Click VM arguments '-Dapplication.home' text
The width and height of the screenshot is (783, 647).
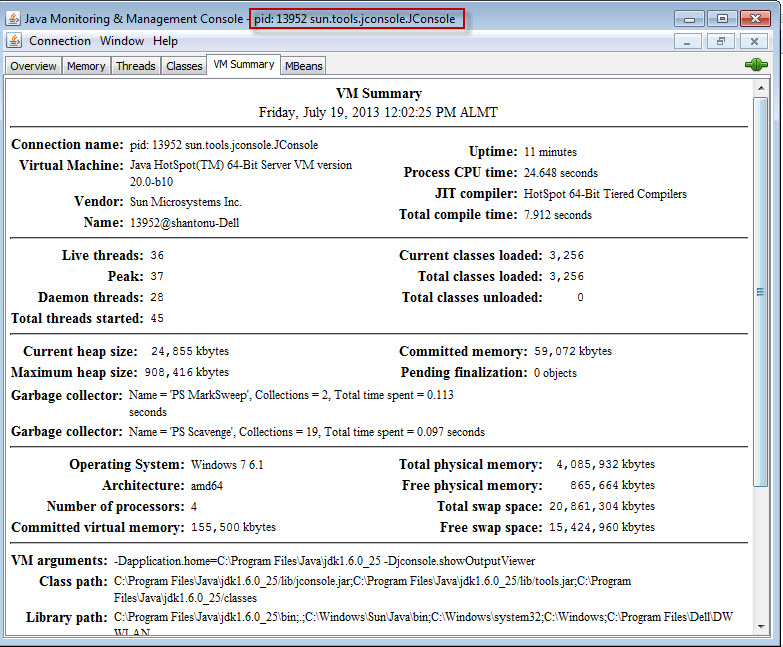324,561
